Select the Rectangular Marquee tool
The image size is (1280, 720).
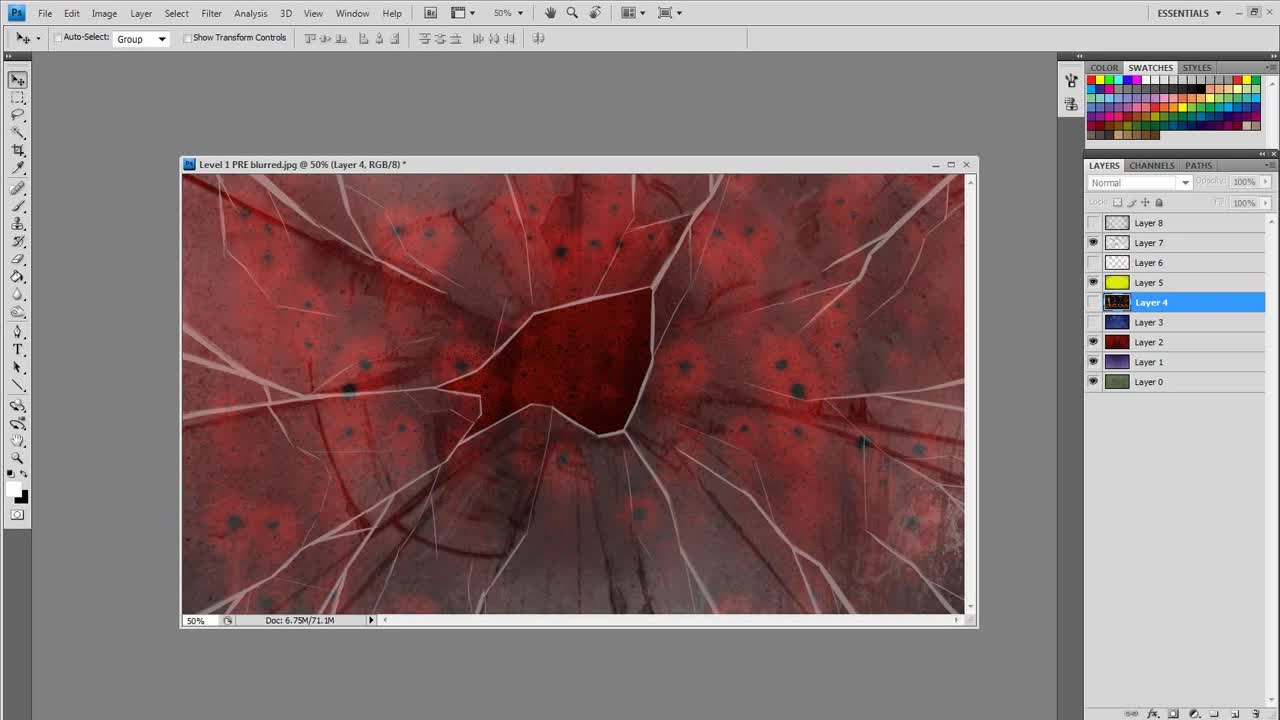click(x=18, y=98)
